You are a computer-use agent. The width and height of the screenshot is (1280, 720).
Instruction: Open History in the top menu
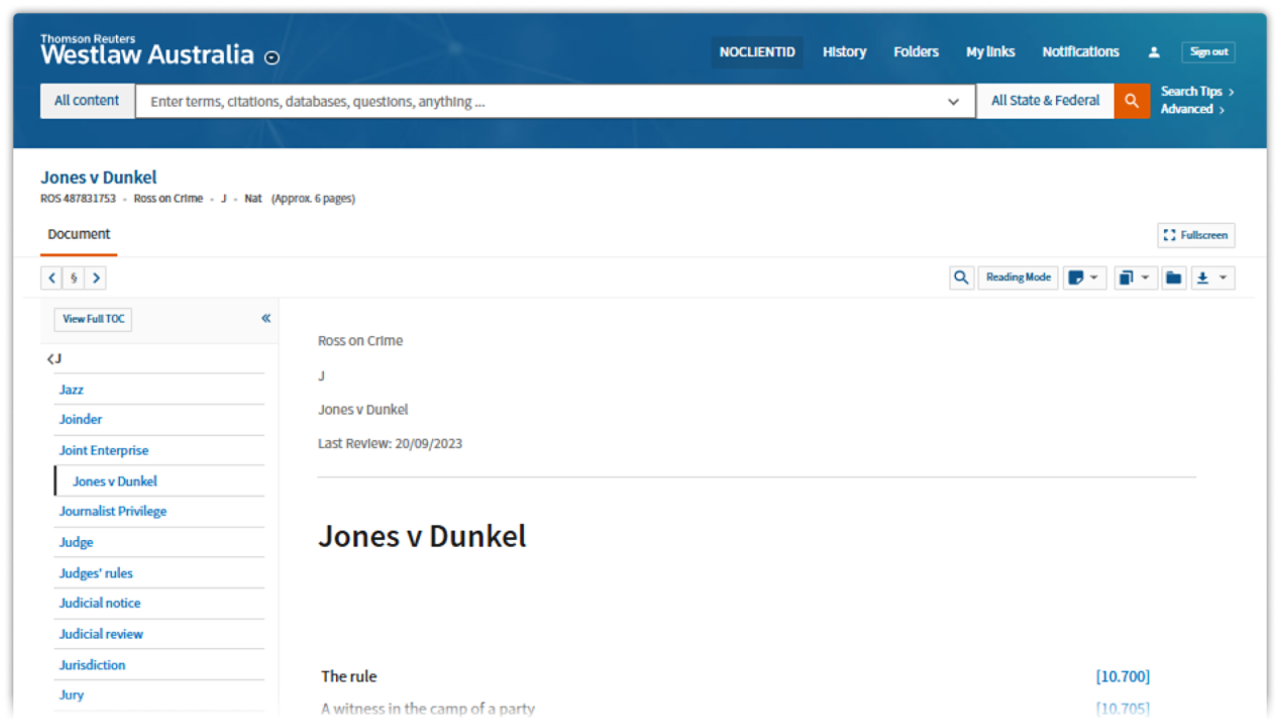[x=844, y=52]
